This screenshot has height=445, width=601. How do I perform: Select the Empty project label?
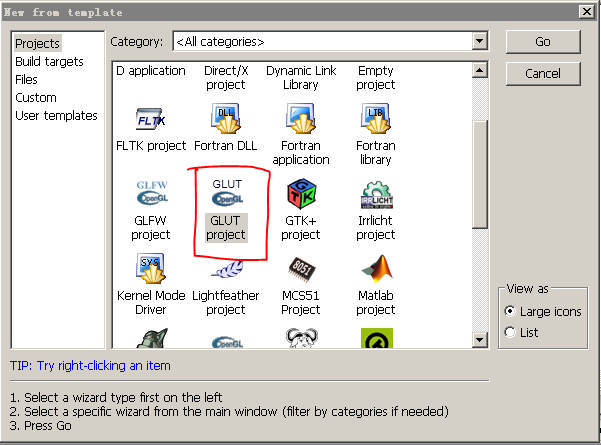(x=376, y=78)
